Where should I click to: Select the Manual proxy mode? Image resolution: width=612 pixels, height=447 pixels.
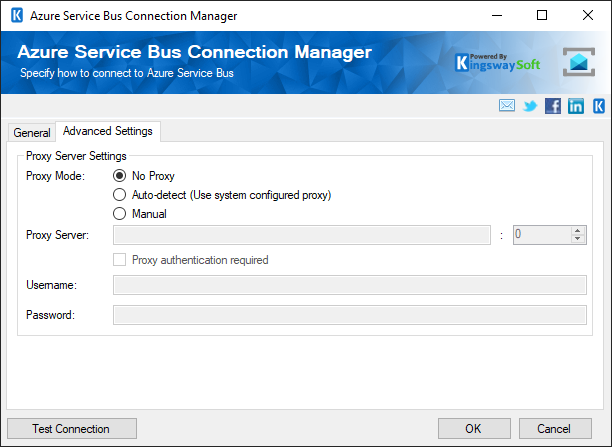119,214
